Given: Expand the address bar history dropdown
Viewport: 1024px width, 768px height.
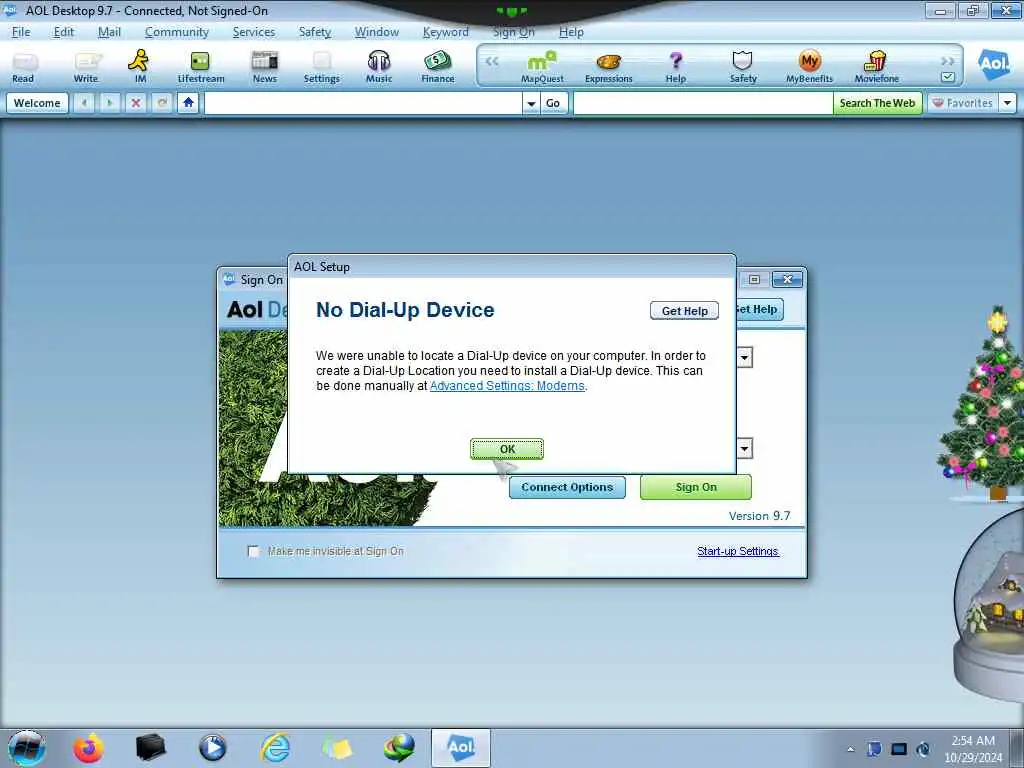Looking at the screenshot, I should click(531, 103).
